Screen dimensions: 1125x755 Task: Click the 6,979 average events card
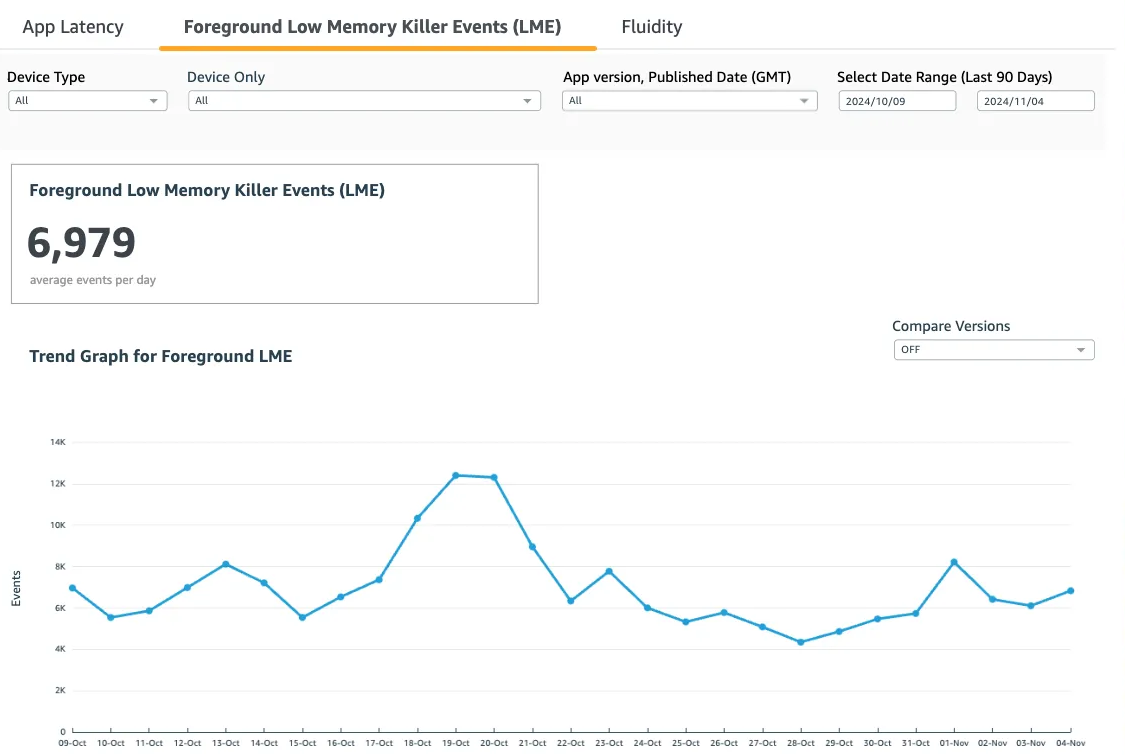point(274,234)
